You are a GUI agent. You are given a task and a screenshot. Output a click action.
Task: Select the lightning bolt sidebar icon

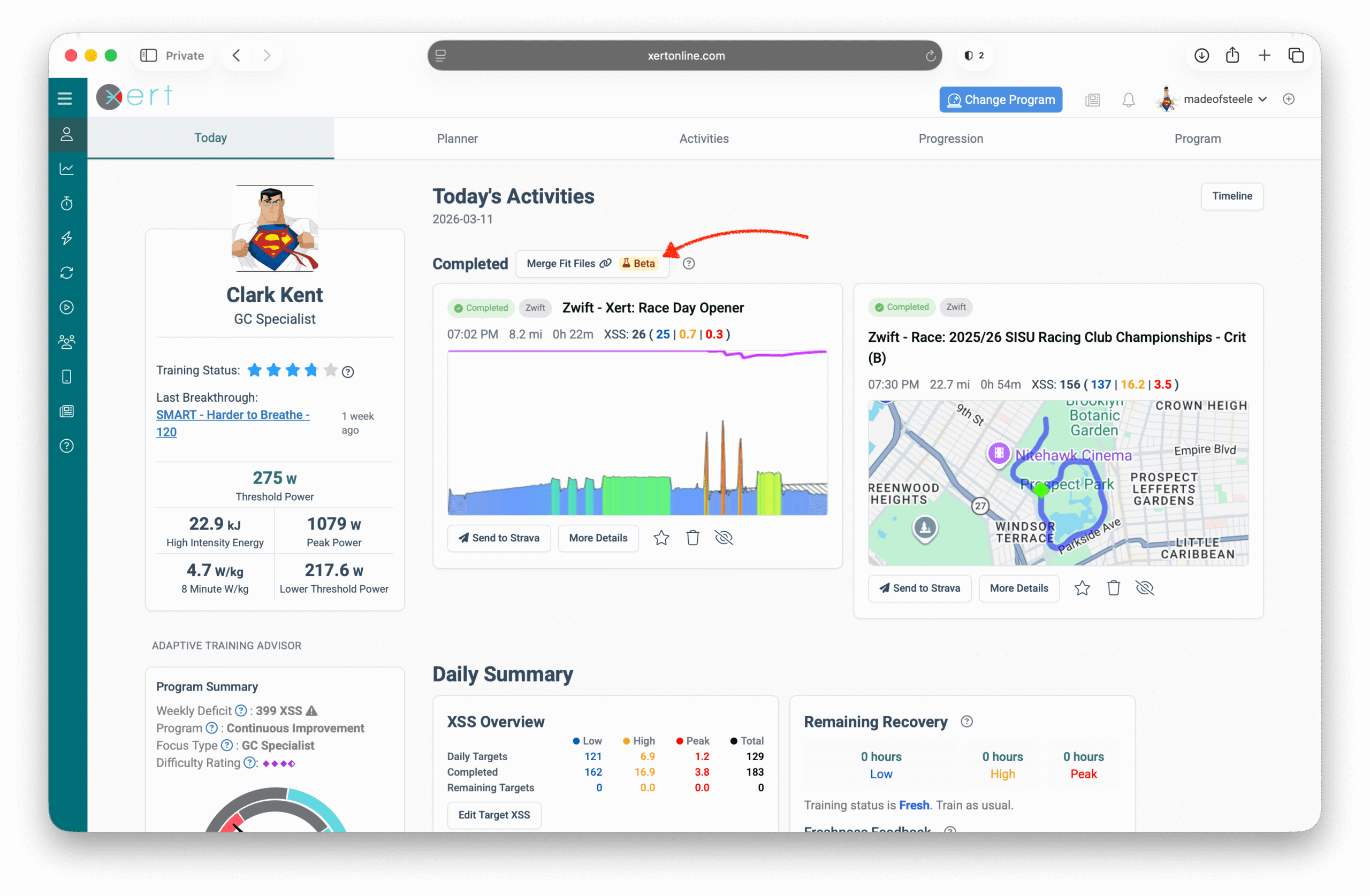click(67, 238)
